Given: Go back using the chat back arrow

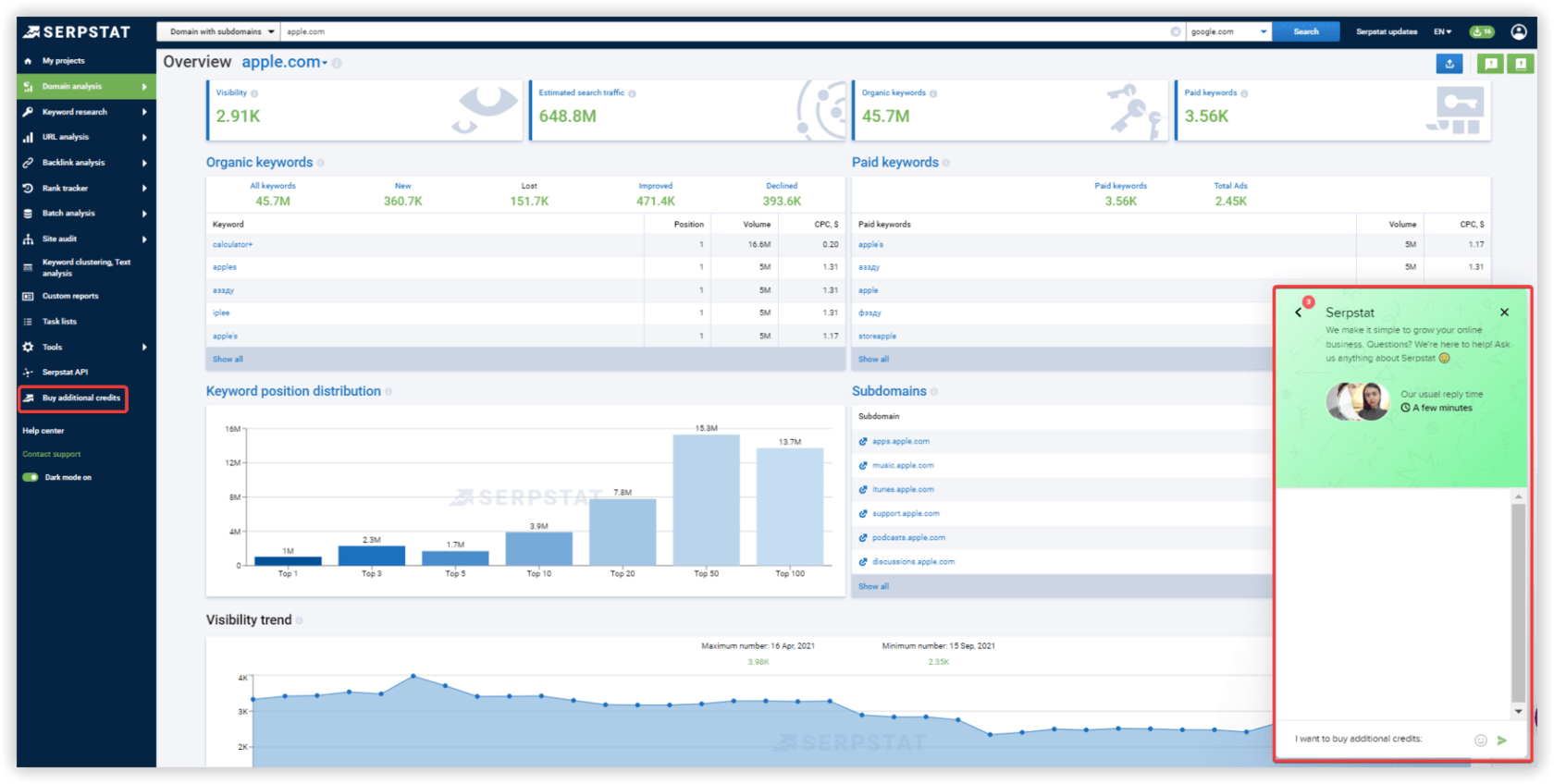Looking at the screenshot, I should click(1299, 312).
